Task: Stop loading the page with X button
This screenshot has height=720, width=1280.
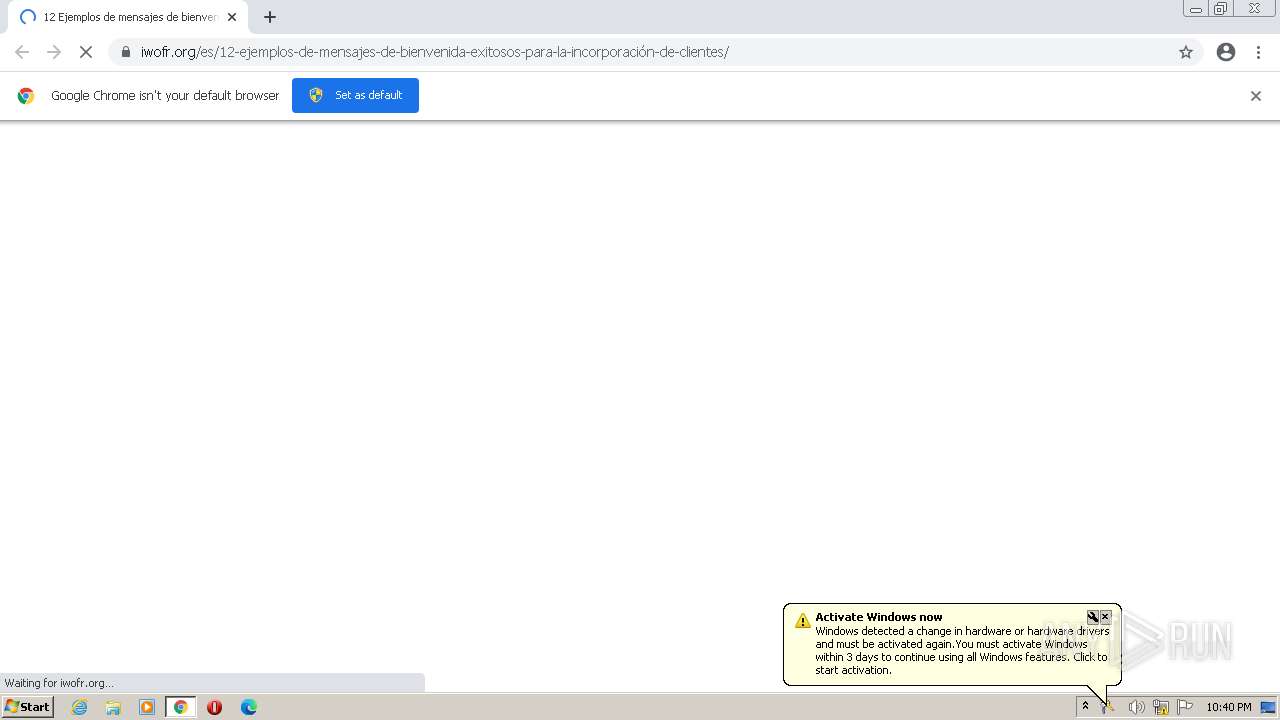Action: point(86,52)
